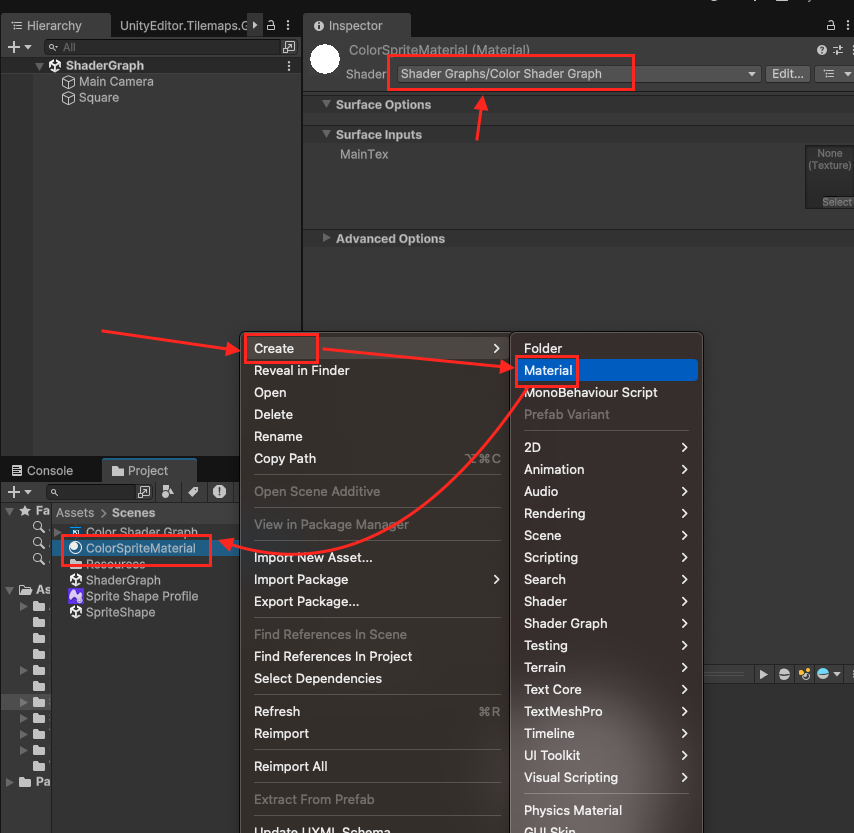Click Project search open-in-window icon
The height and width of the screenshot is (833, 854).
(144, 492)
